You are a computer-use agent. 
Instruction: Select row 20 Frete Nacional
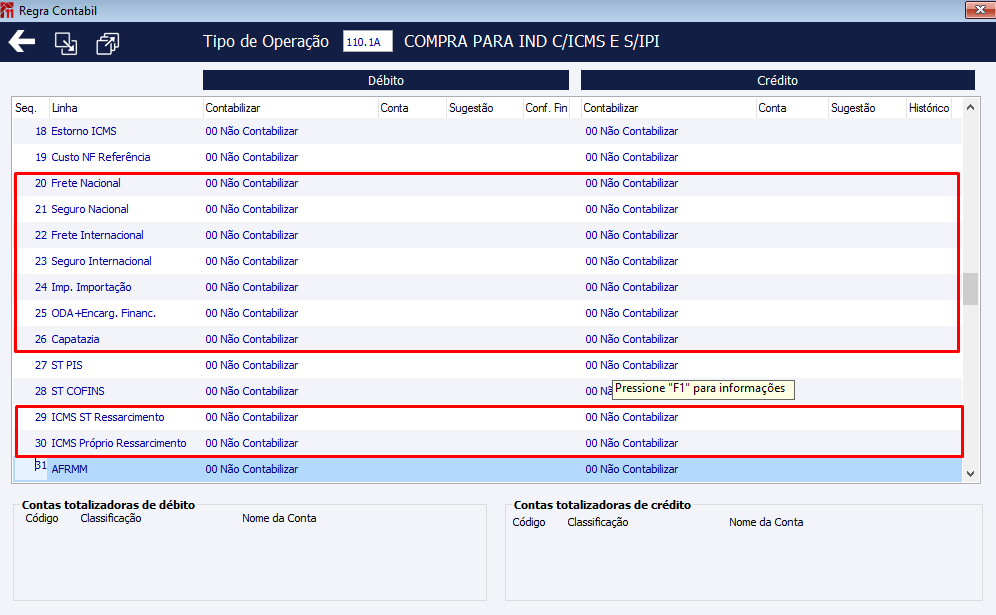coord(487,183)
